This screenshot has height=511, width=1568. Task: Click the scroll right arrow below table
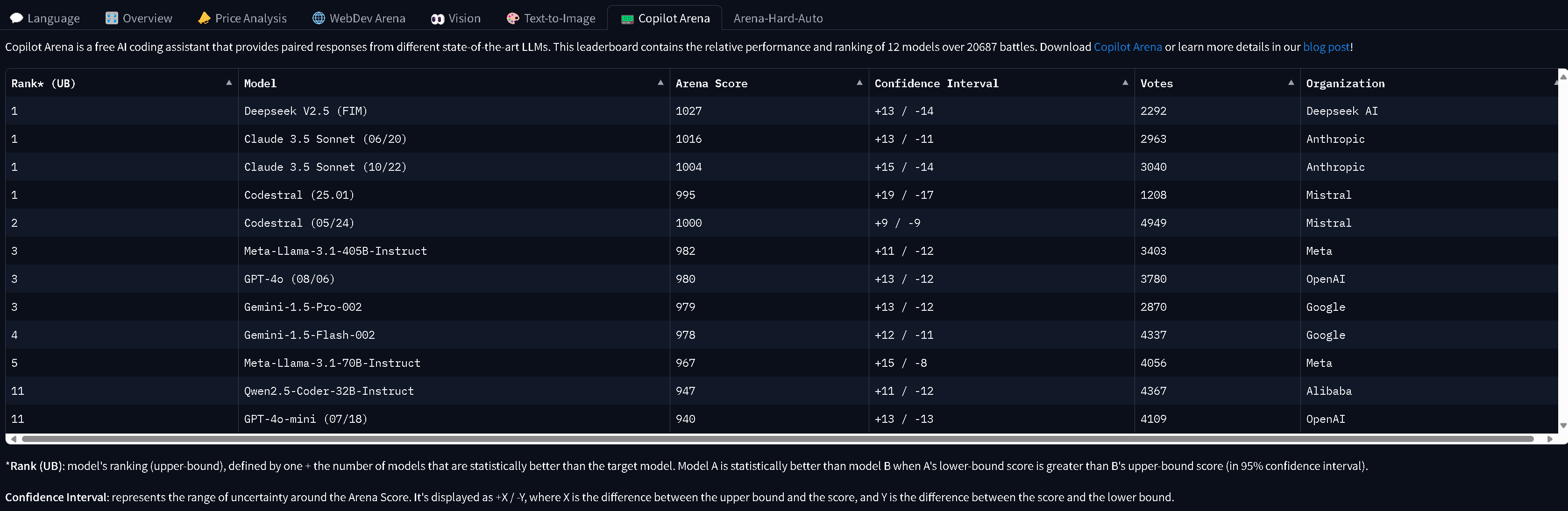[1550, 439]
